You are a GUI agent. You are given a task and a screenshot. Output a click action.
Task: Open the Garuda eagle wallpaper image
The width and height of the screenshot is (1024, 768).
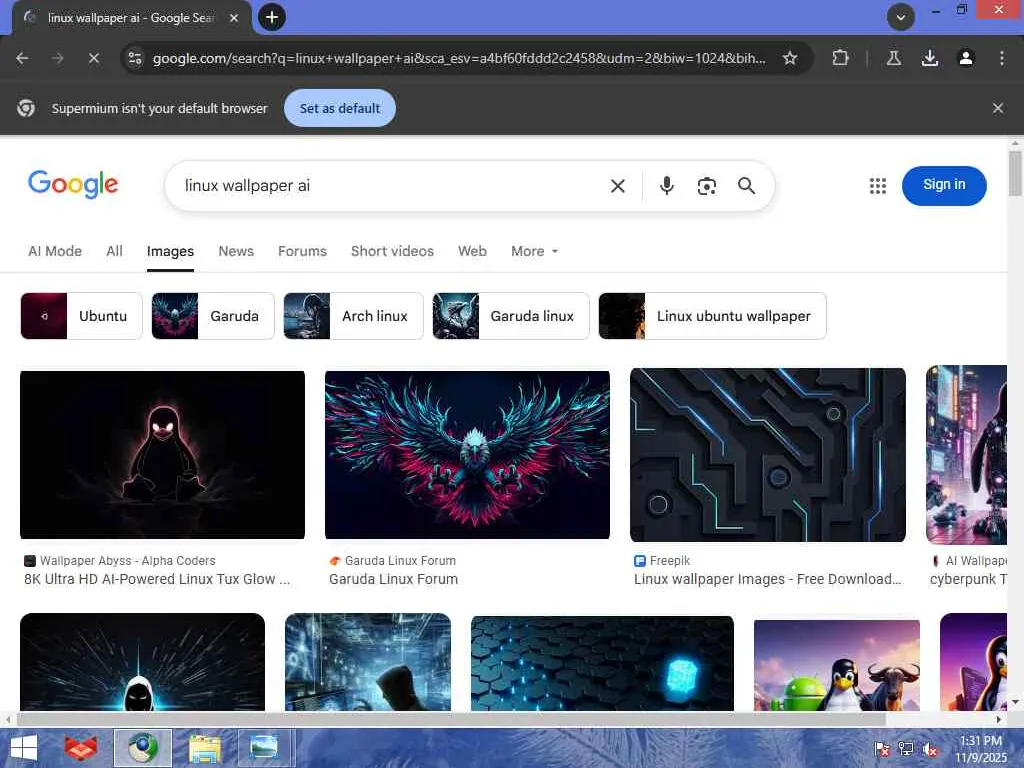click(x=468, y=455)
